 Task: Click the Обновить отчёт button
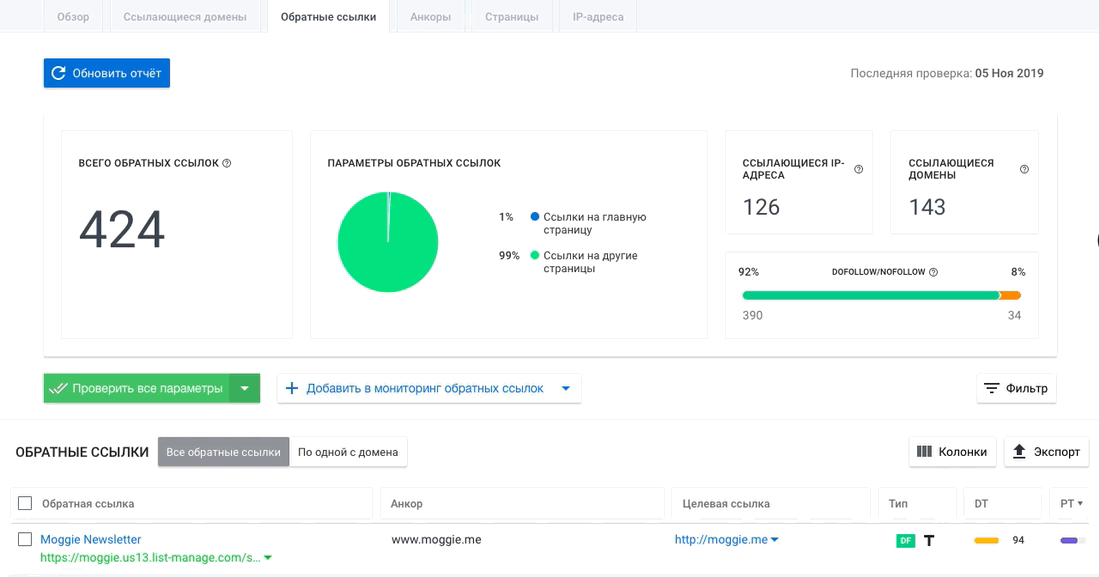pyautogui.click(x=107, y=73)
